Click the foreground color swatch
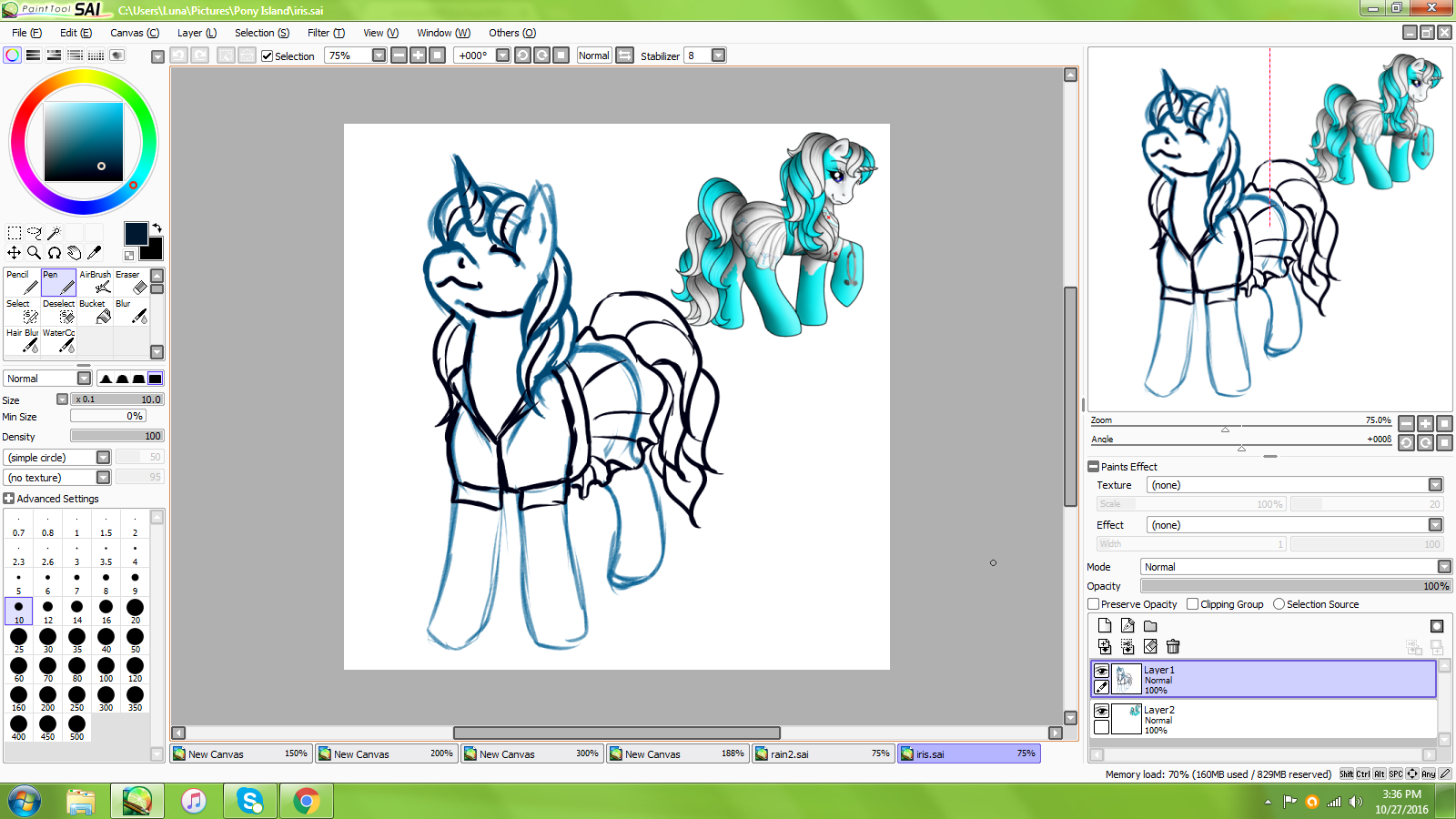 point(136,233)
